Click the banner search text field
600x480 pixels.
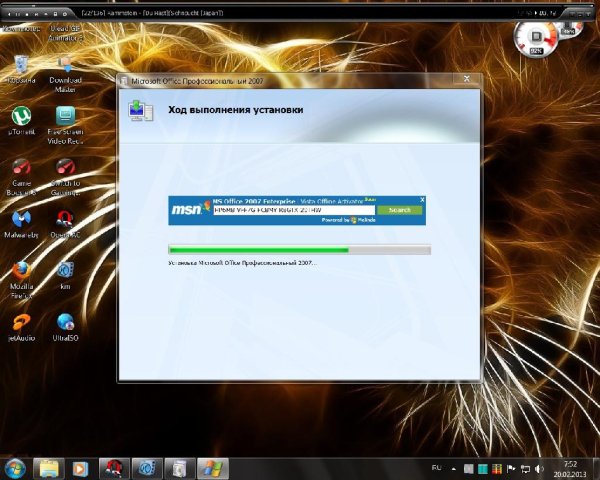click(x=294, y=210)
